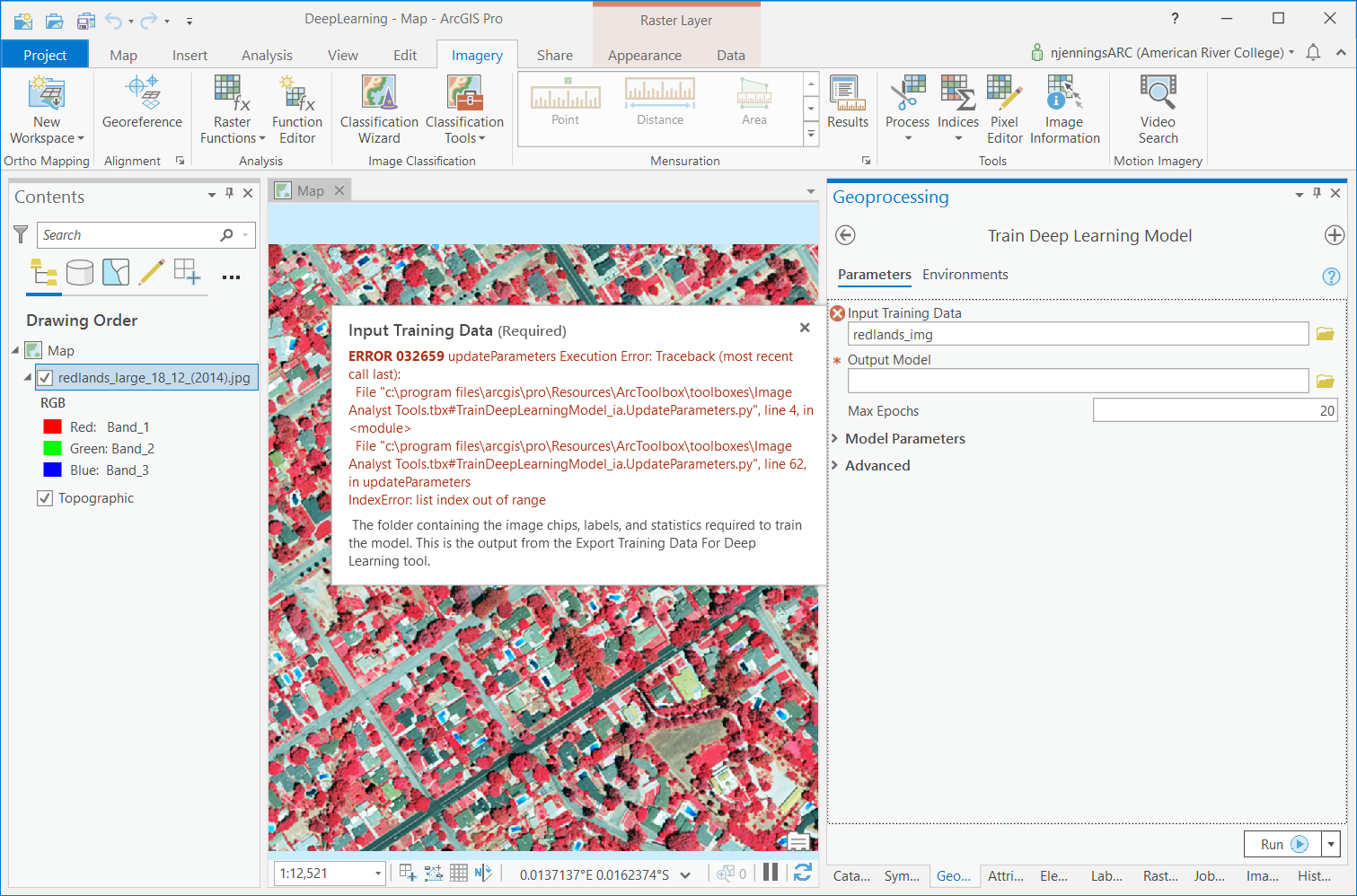The image size is (1357, 896).
Task: Switch to the Catalog pane tab
Action: coord(851,876)
